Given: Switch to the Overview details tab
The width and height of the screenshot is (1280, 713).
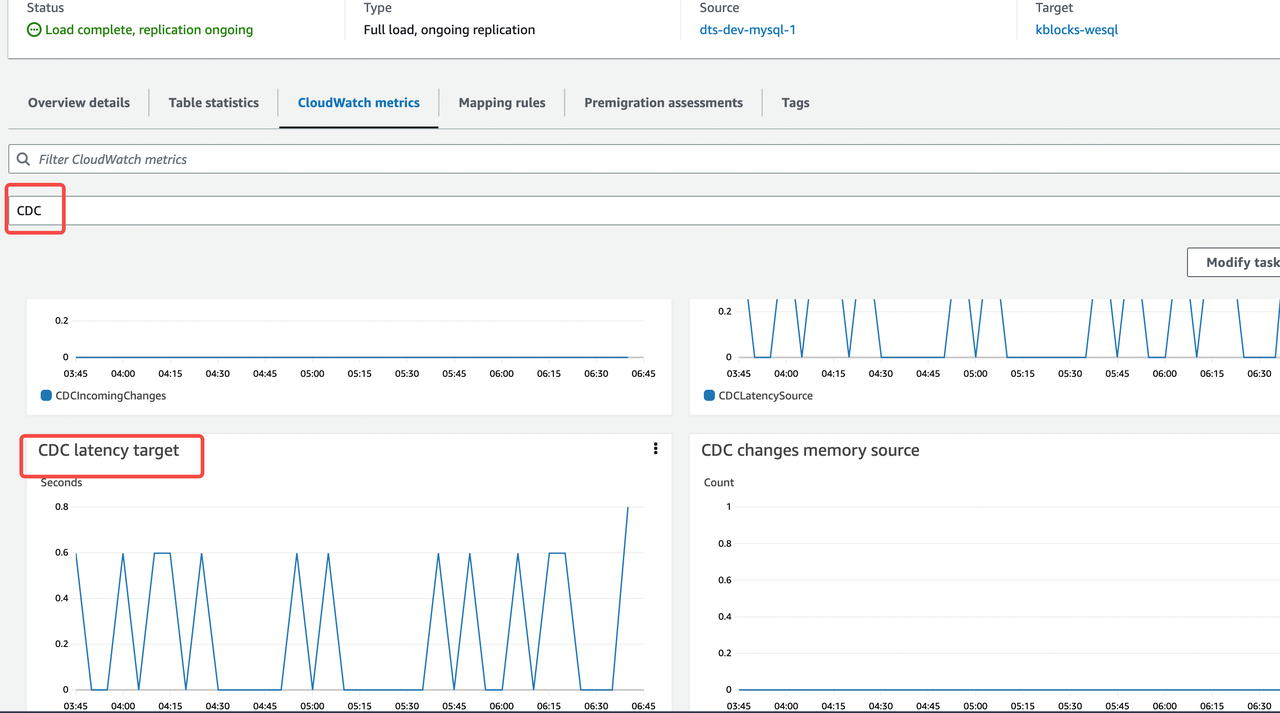Looking at the screenshot, I should 79,102.
